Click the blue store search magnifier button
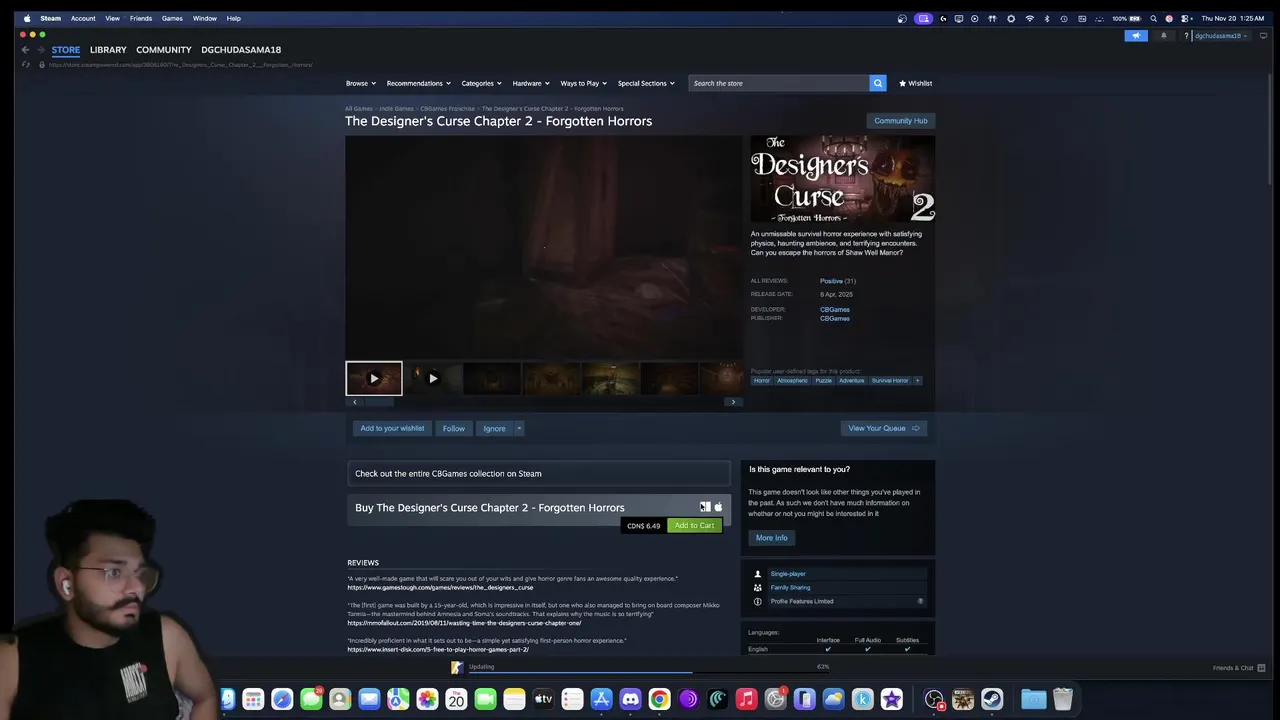The height and width of the screenshot is (720, 1280). point(878,83)
